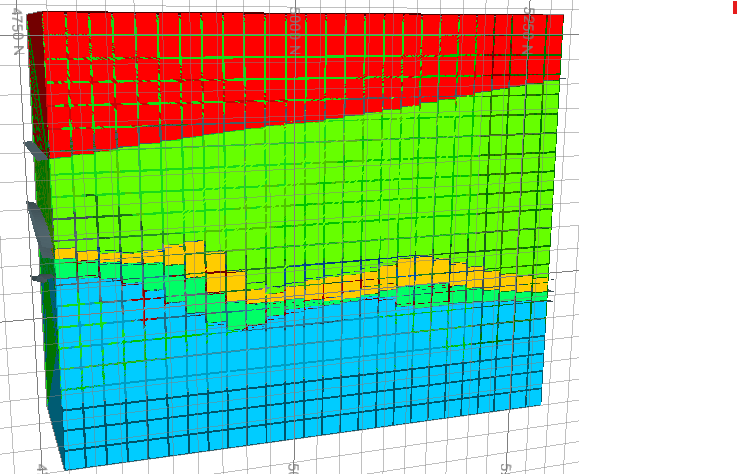Select the lower gray wedge on model's left edge
Image resolution: width=738 pixels, height=474 pixels.
pyautogui.click(x=38, y=225)
